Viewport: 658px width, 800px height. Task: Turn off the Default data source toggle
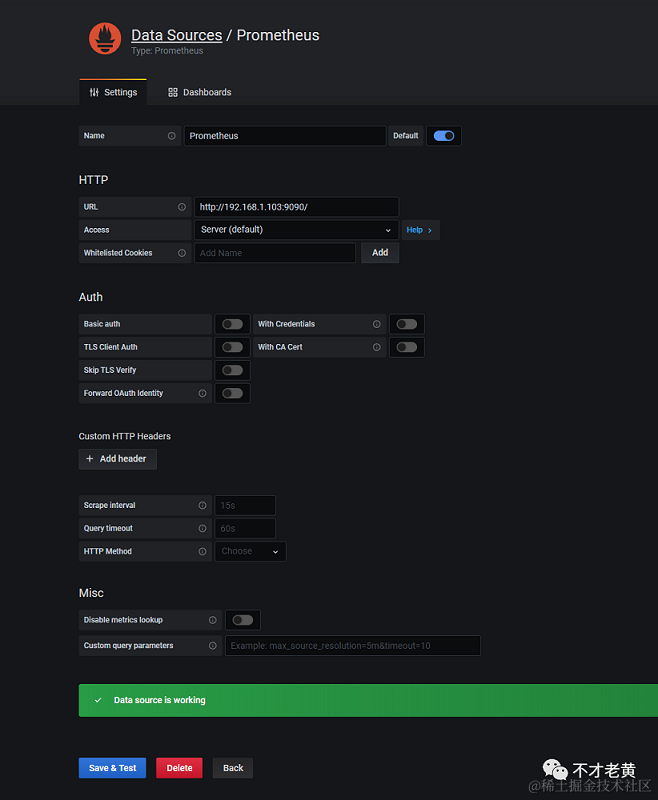point(444,136)
